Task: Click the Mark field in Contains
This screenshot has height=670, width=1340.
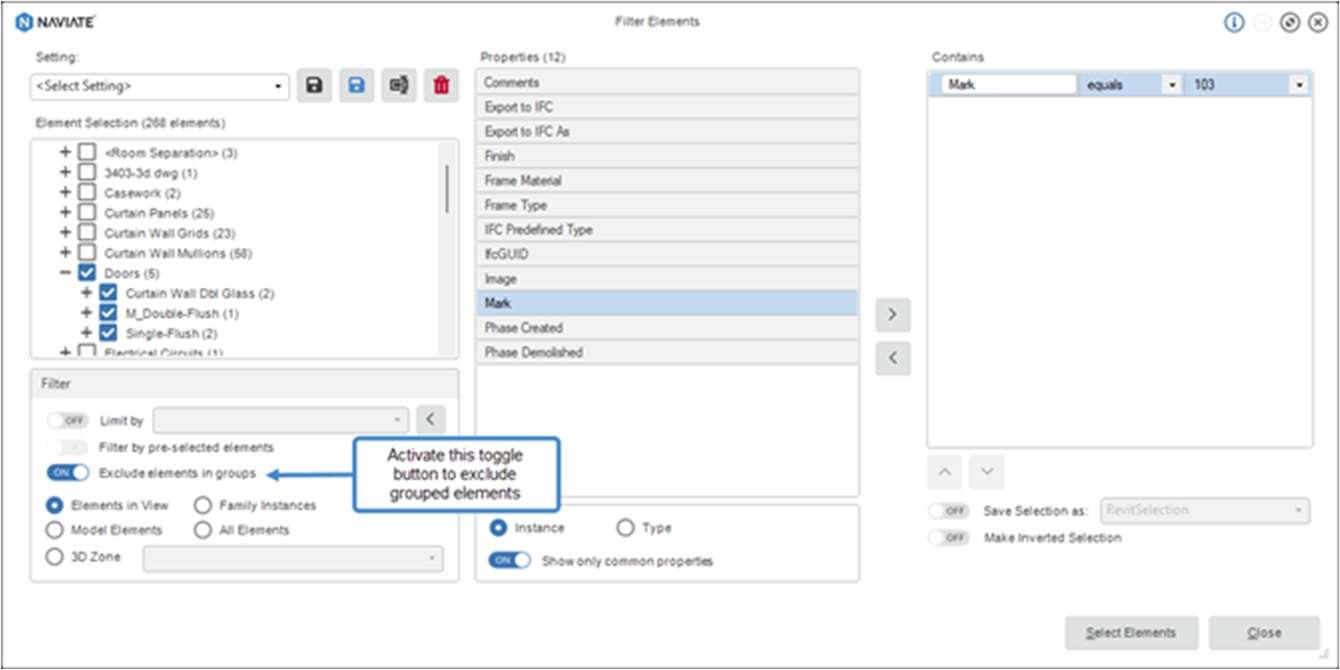Action: tap(1010, 85)
